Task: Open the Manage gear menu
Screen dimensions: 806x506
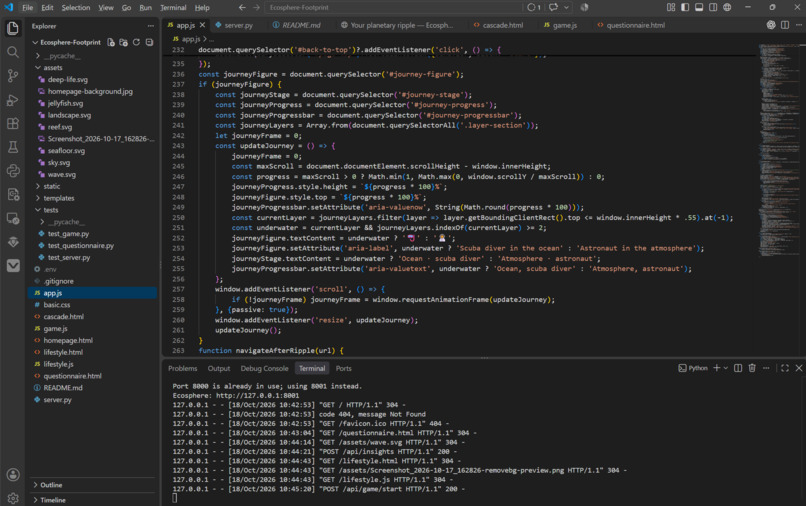Action: tap(13, 498)
